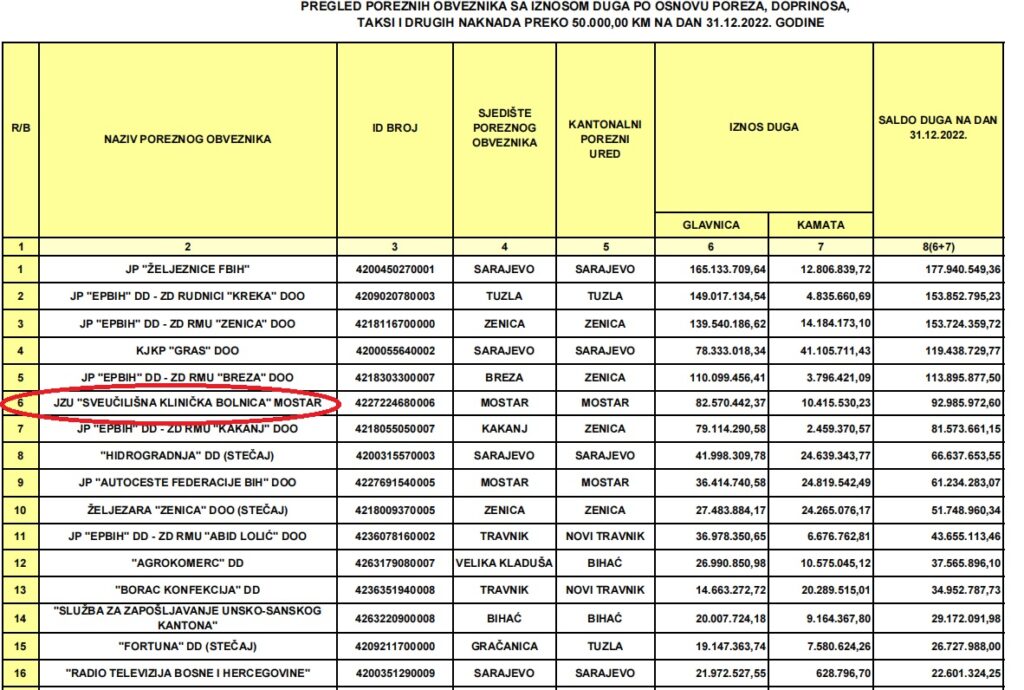The width and height of the screenshot is (1024, 690).
Task: Click the ID number 4218055050007
Action: [x=394, y=429]
